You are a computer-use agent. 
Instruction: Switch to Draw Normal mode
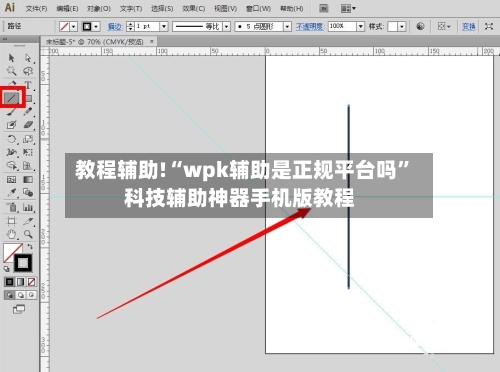pyautogui.click(x=9, y=295)
